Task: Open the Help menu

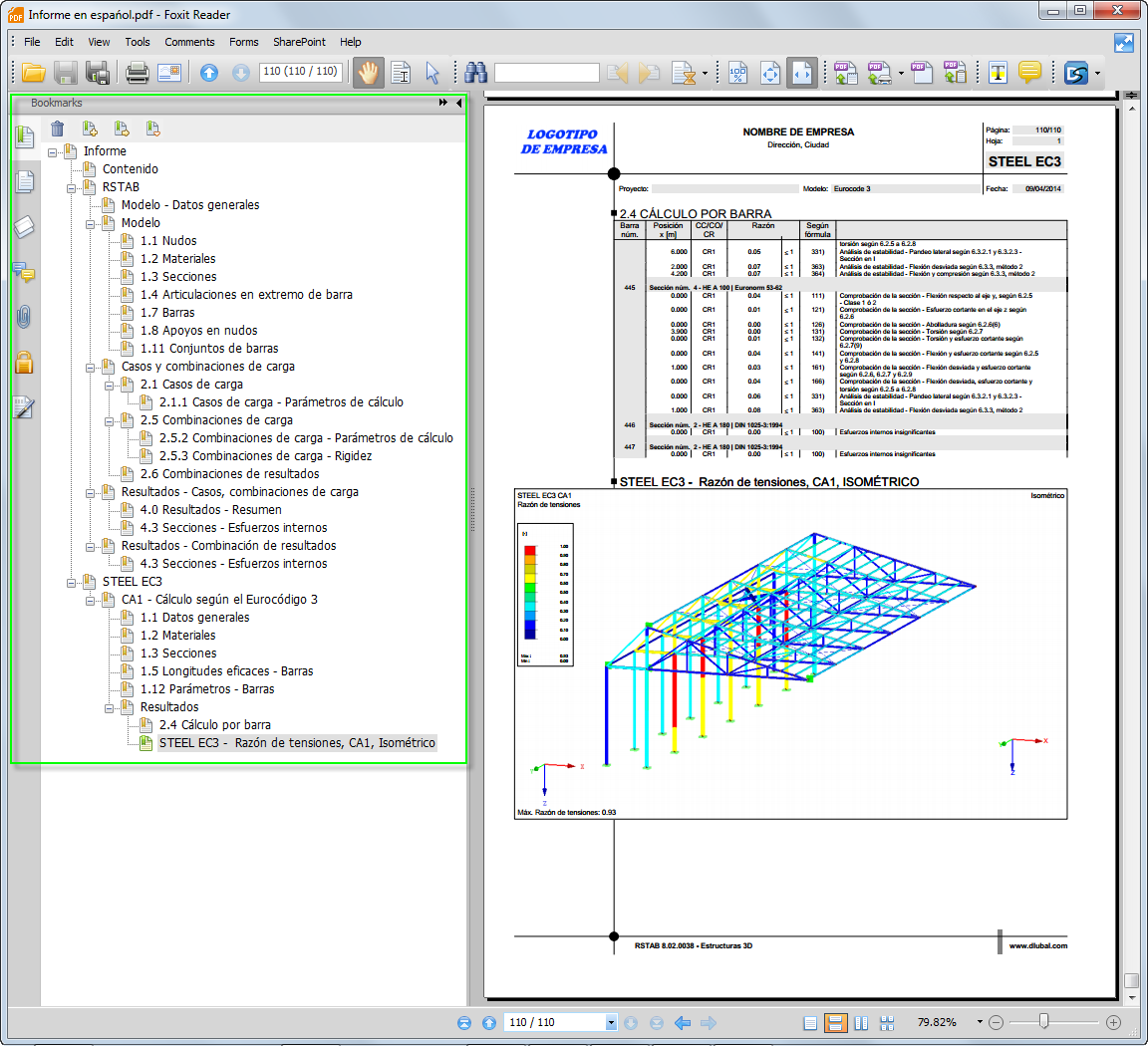Action: pyautogui.click(x=350, y=42)
